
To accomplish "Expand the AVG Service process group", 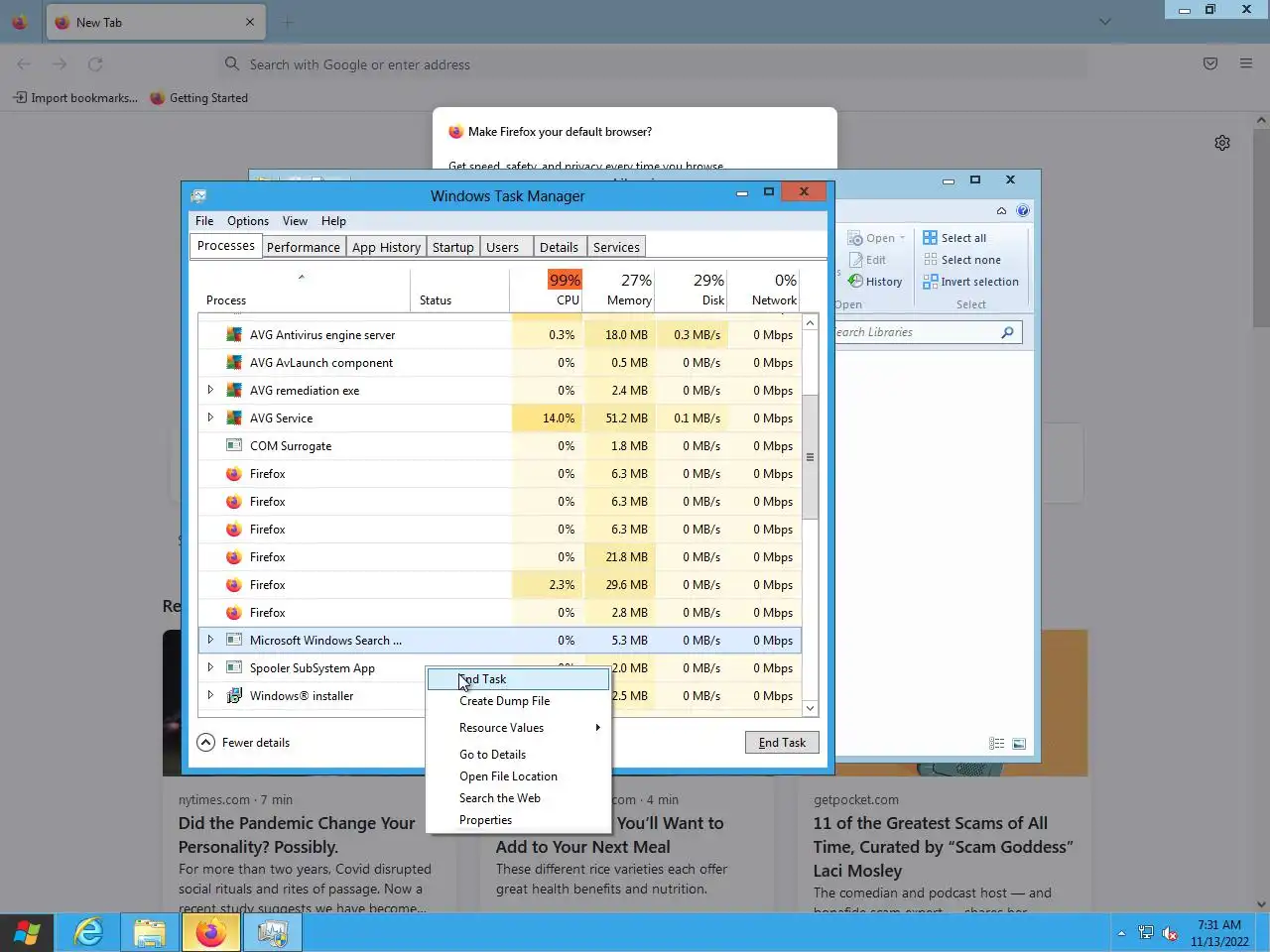I will (x=210, y=418).
